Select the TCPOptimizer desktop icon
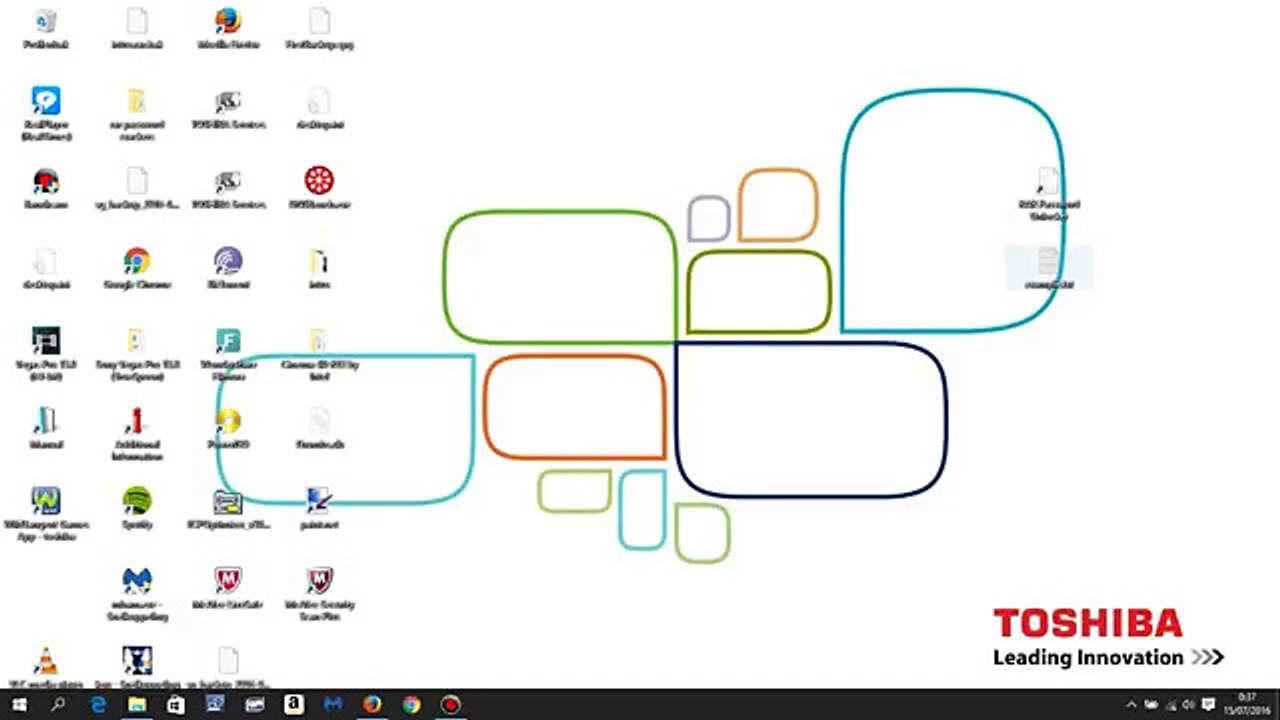 point(228,508)
